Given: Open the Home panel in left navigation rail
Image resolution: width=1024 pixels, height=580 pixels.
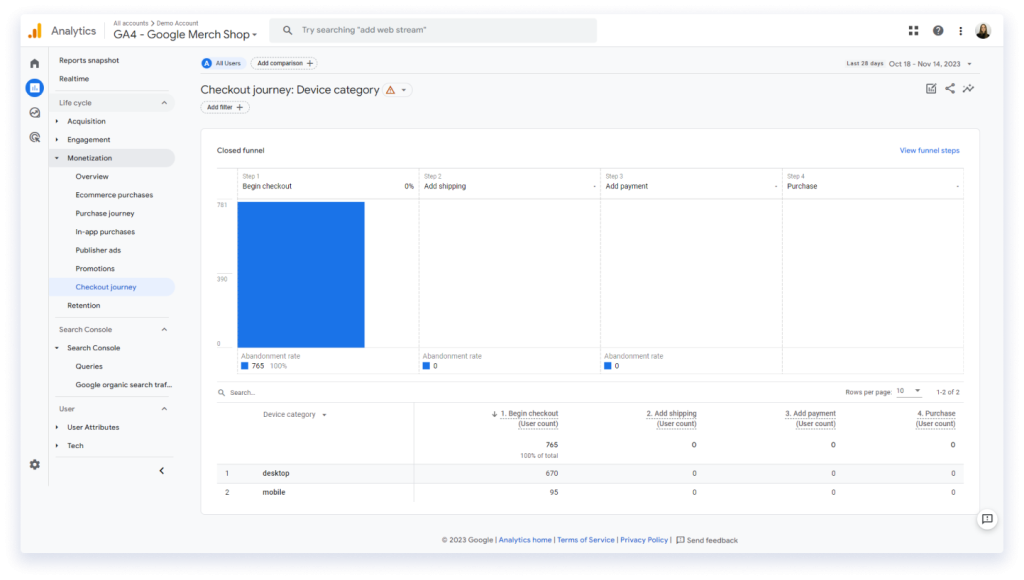Looking at the screenshot, I should coord(34,61).
